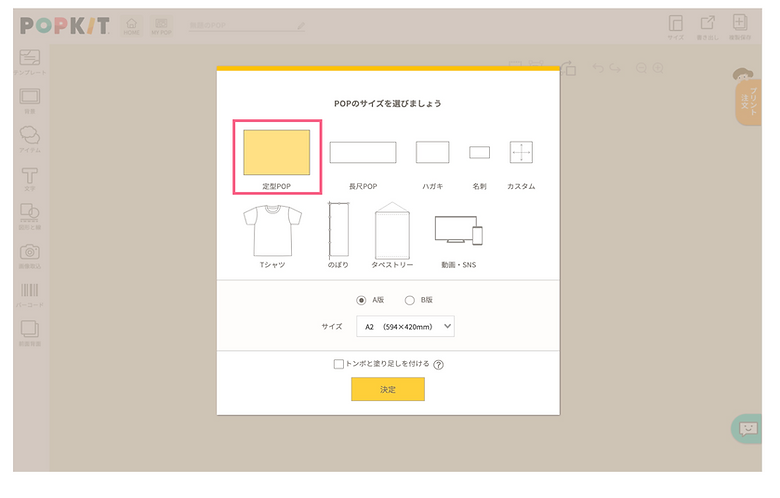780x498 pixels.
Task: Go to HOME via the house icon
Action: [x=131, y=26]
